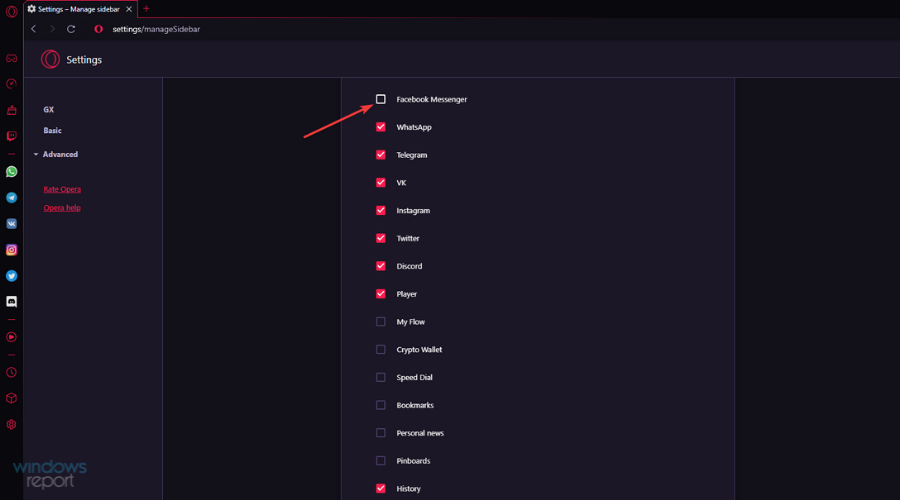Uncheck the Instagram checkbox
Viewport: 900px width, 500px height.
(381, 211)
